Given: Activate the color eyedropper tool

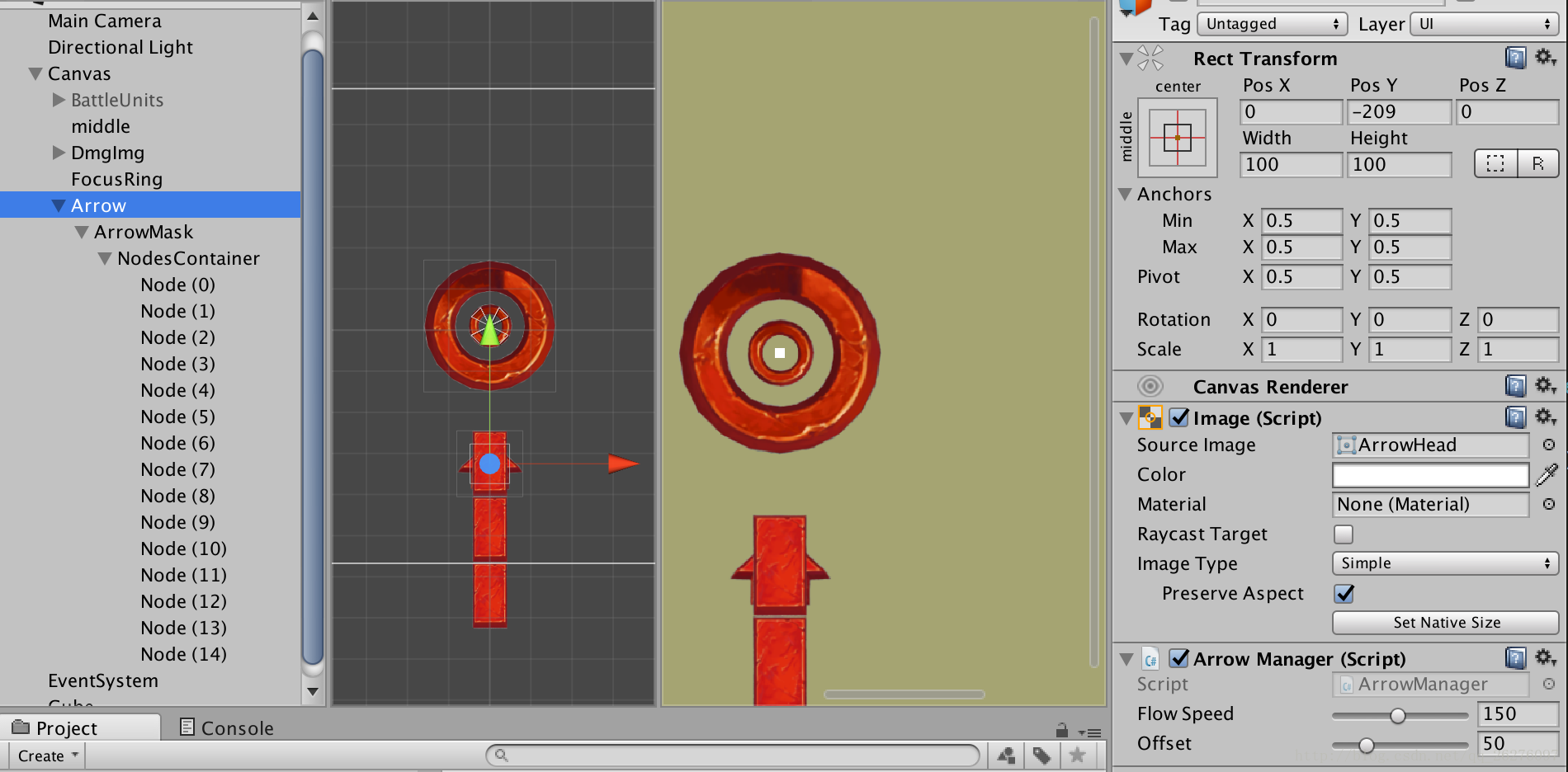Looking at the screenshot, I should [x=1547, y=474].
